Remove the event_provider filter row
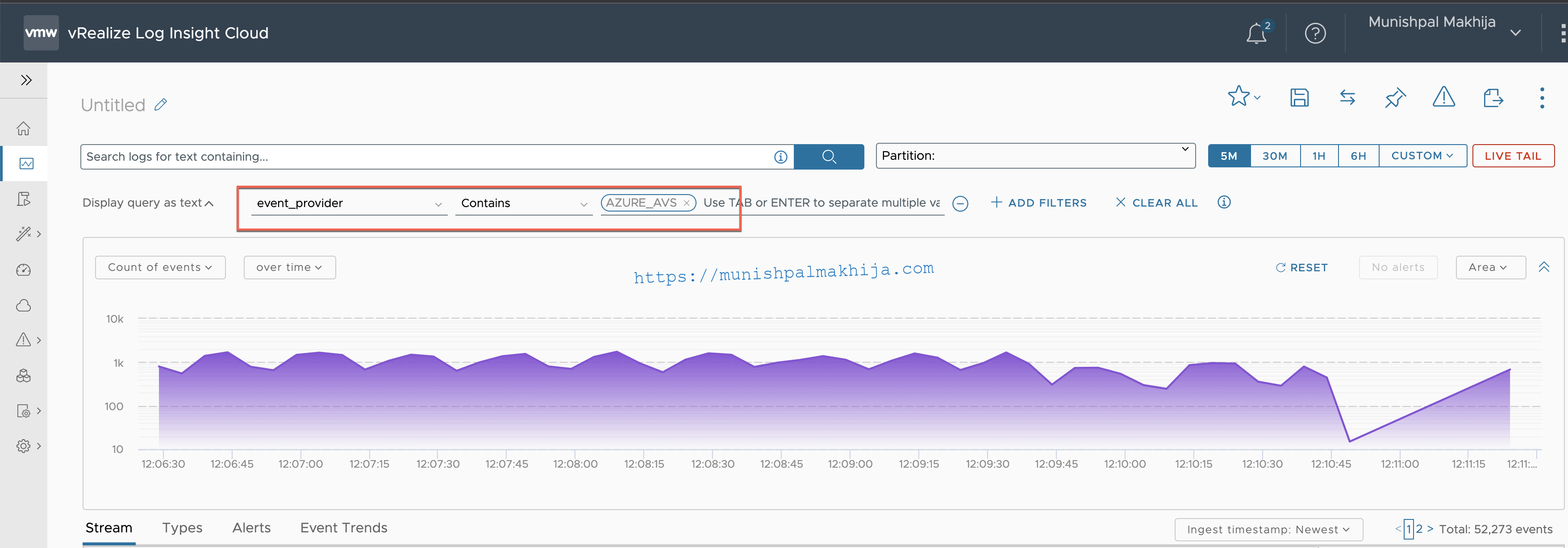 960,203
